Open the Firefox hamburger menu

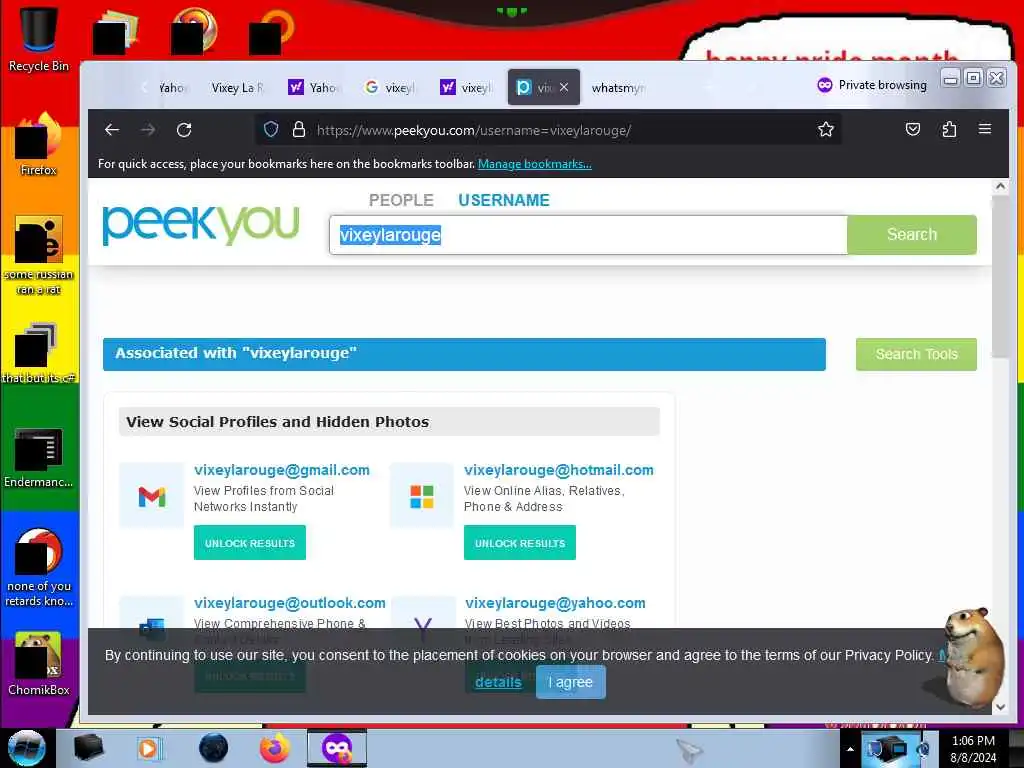click(x=985, y=129)
